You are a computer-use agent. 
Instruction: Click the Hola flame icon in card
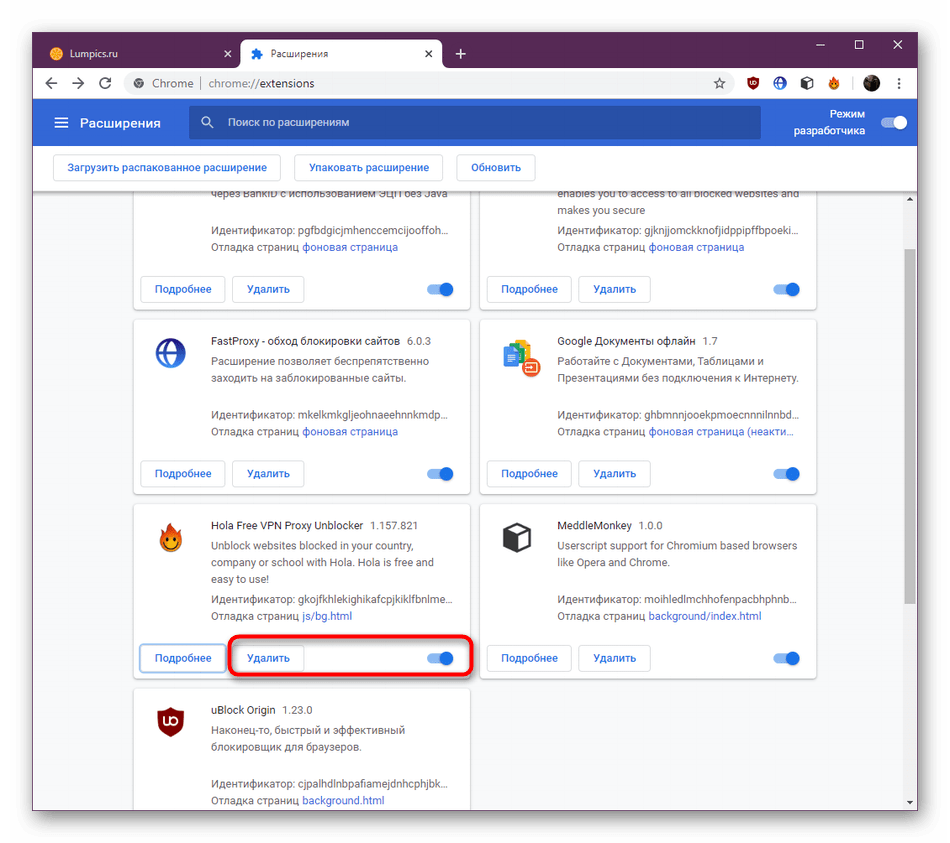click(x=171, y=537)
